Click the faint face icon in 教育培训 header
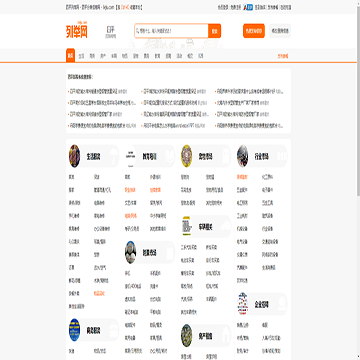360x360 pixels. [x=169, y=156]
